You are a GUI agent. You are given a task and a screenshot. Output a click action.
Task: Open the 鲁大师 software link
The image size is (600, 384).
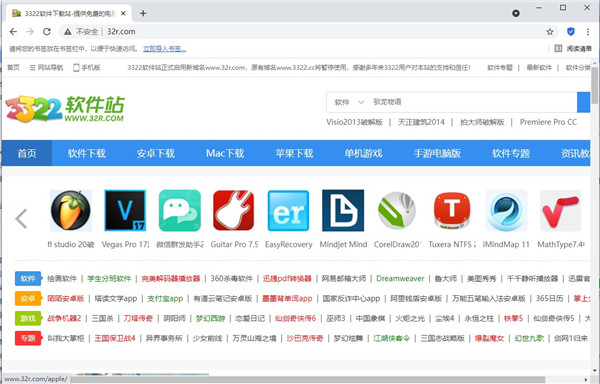445,278
